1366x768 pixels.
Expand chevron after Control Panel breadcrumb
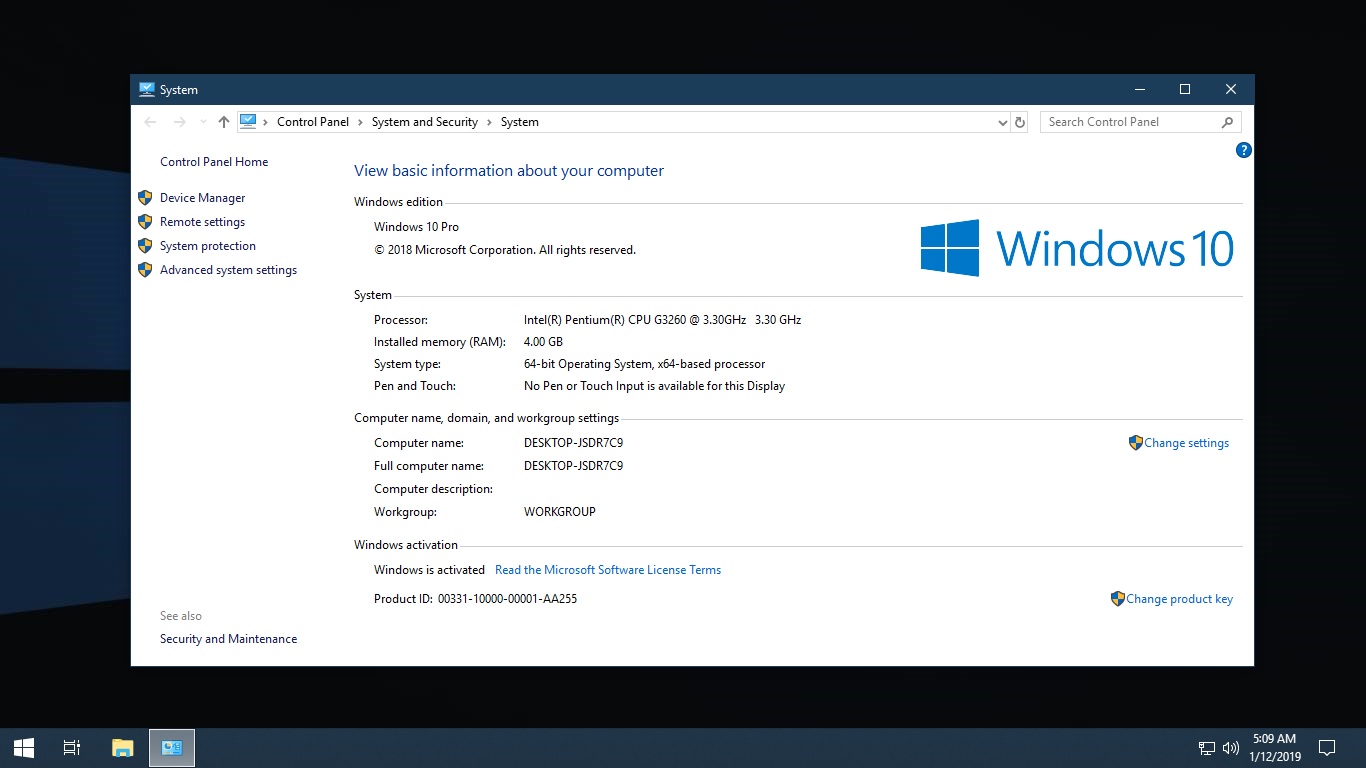pos(360,122)
